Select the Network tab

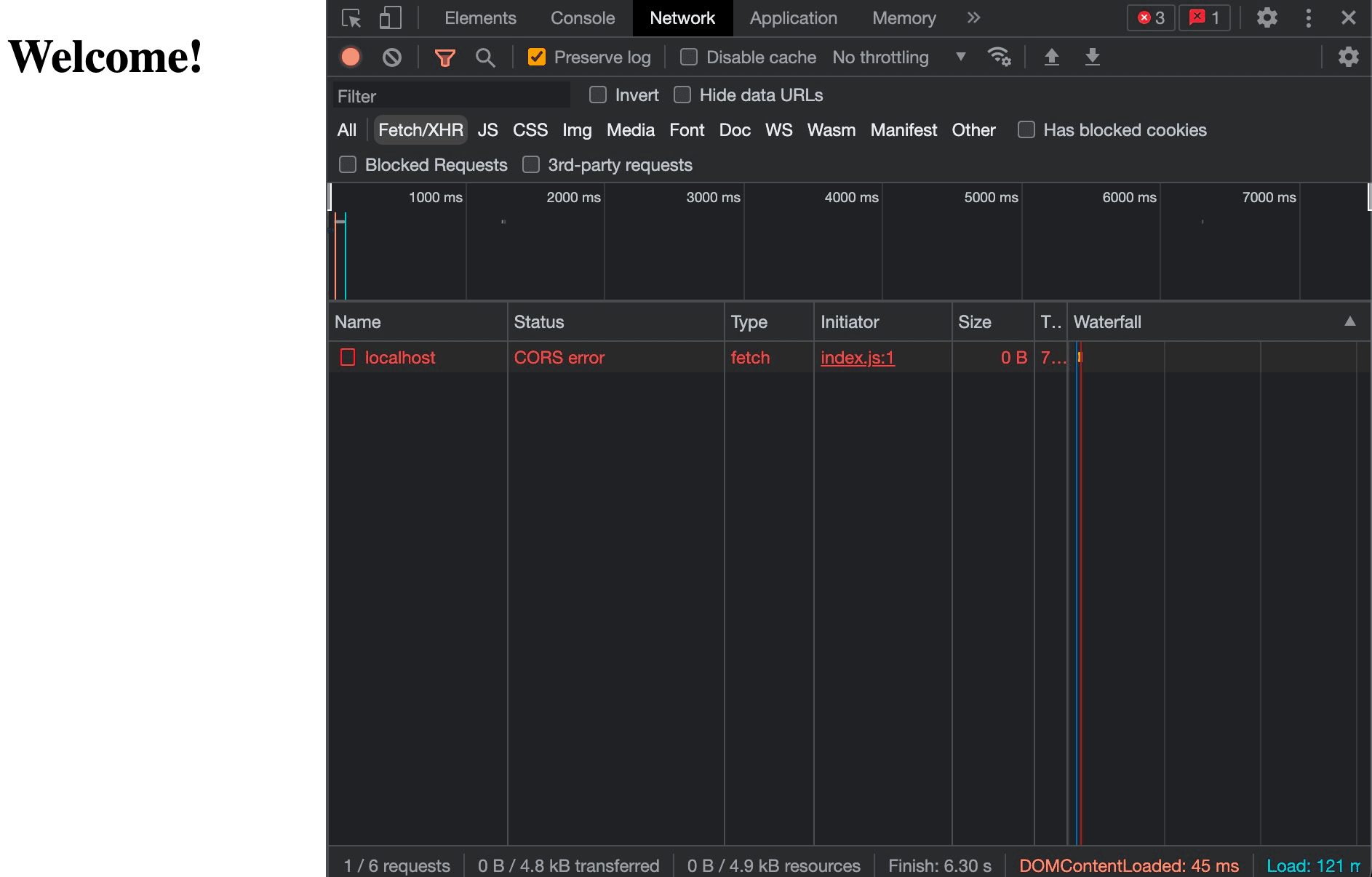tap(682, 18)
